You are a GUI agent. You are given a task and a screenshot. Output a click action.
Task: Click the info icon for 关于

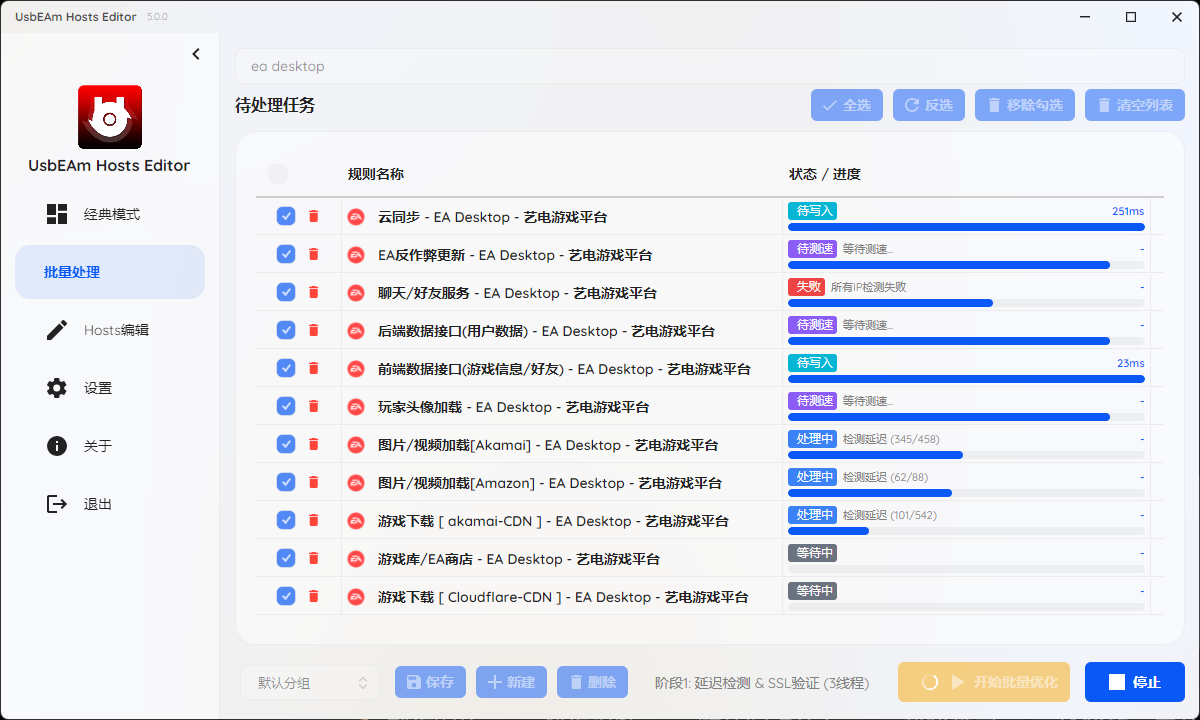pyautogui.click(x=57, y=446)
